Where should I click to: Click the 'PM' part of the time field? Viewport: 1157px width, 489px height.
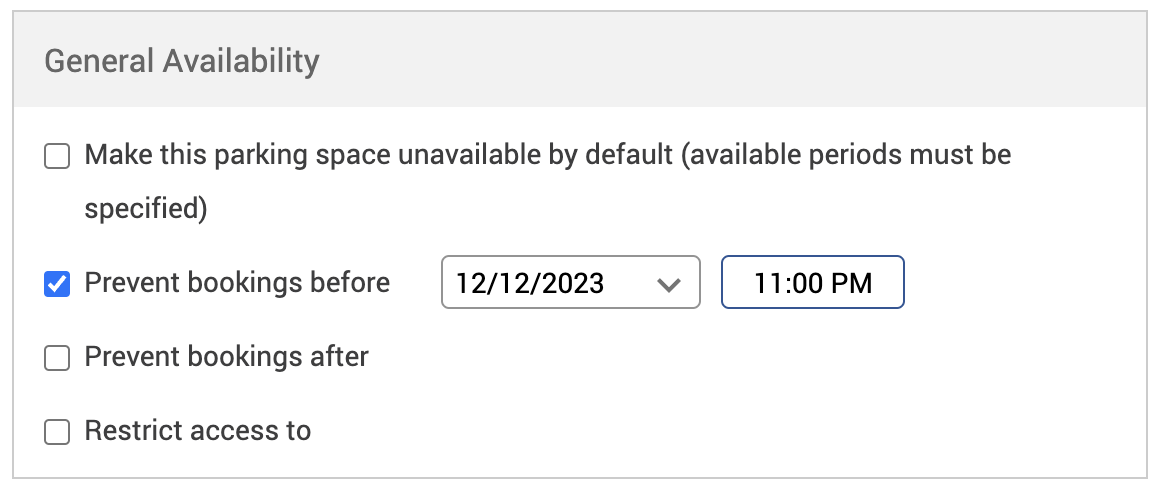point(851,284)
